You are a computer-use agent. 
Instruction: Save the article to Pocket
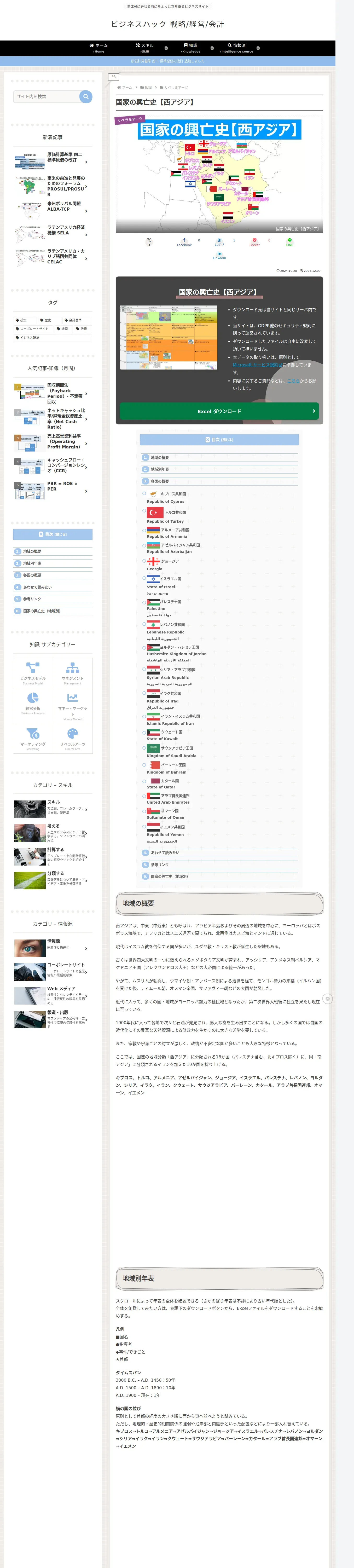[x=254, y=242]
